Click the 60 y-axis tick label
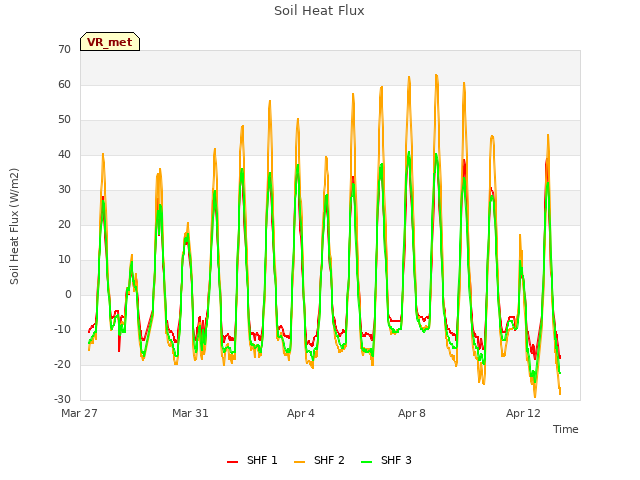Viewport: 640px width, 480px height. pyautogui.click(x=64, y=84)
